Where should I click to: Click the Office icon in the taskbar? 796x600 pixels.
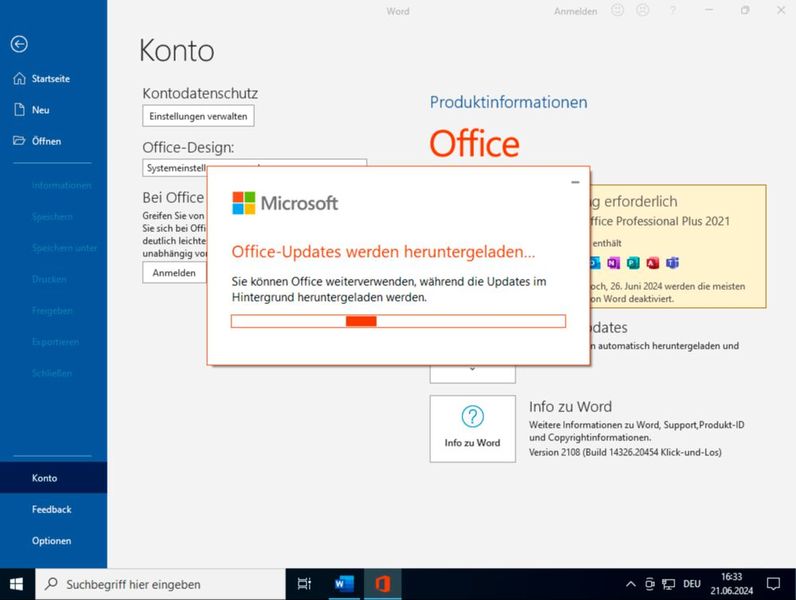[x=383, y=584]
